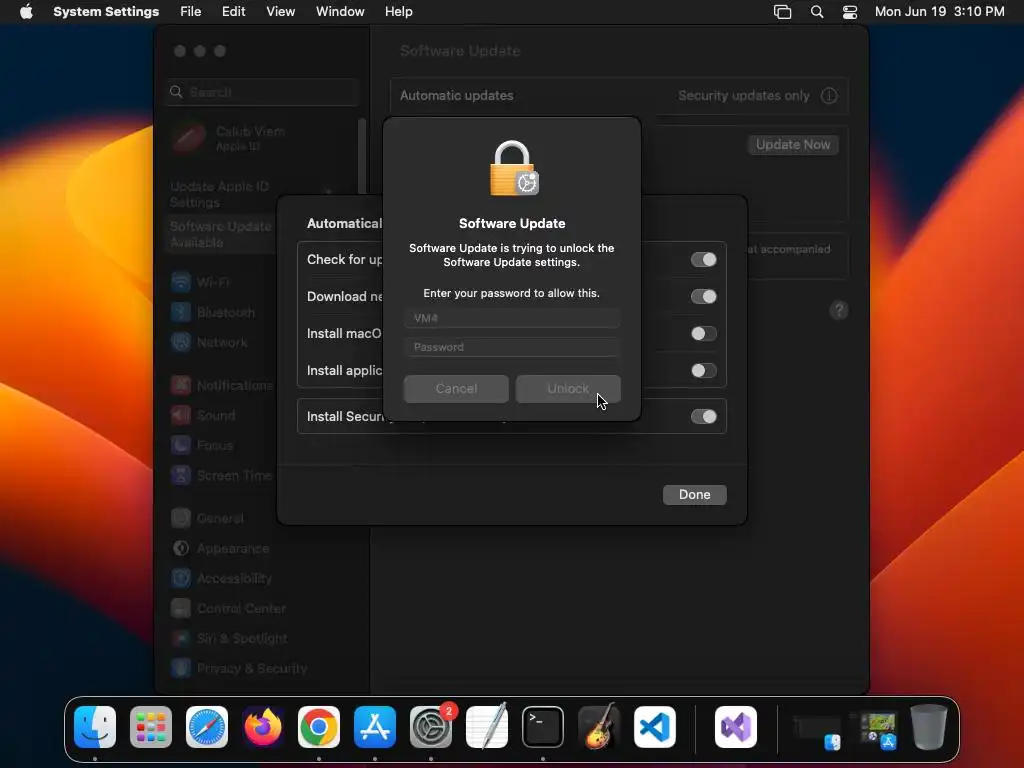
Task: Click the Update Now button
Action: [x=793, y=144]
